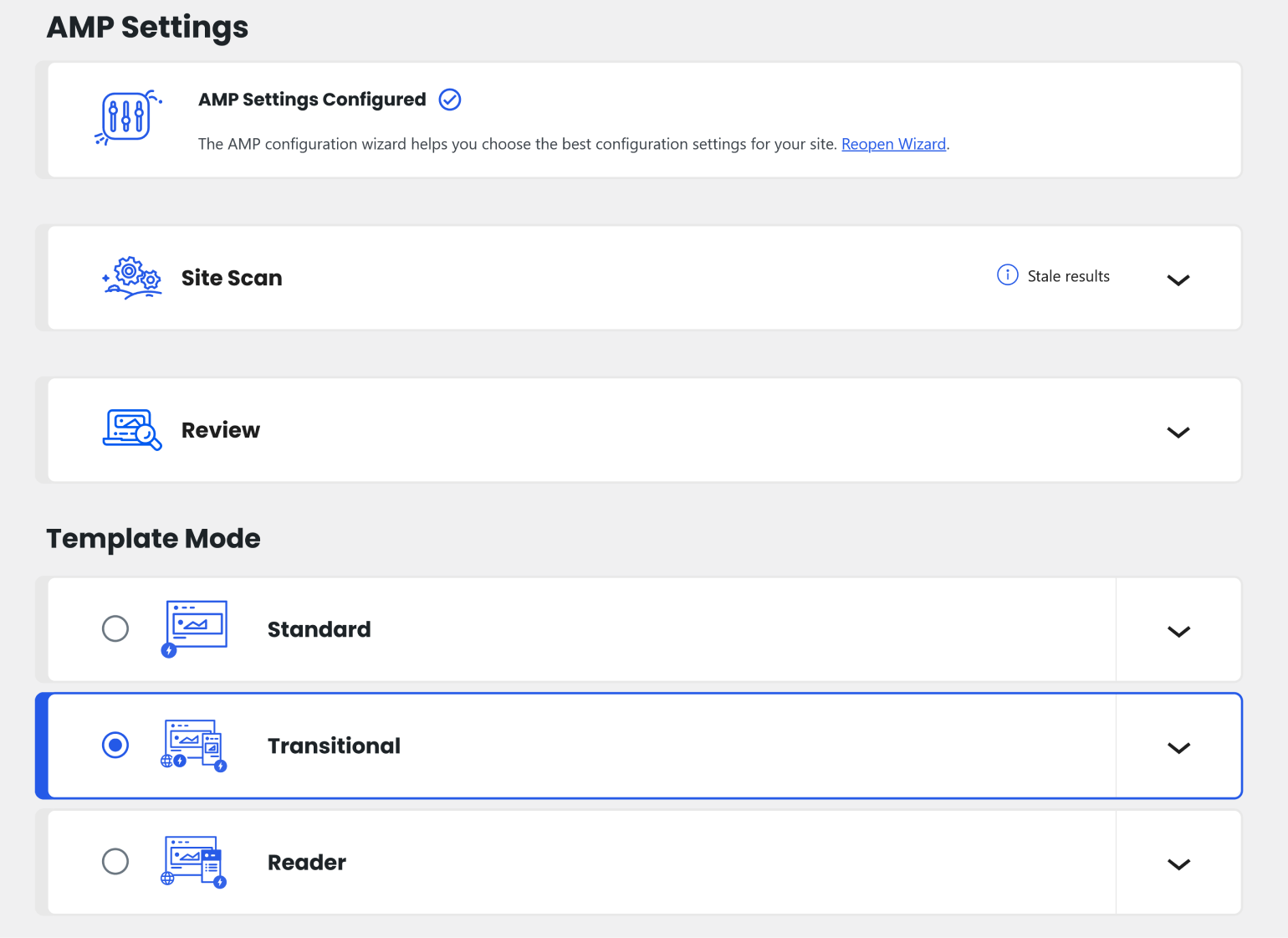Click the Site Scan gears icon
1288x938 pixels.
(x=132, y=278)
